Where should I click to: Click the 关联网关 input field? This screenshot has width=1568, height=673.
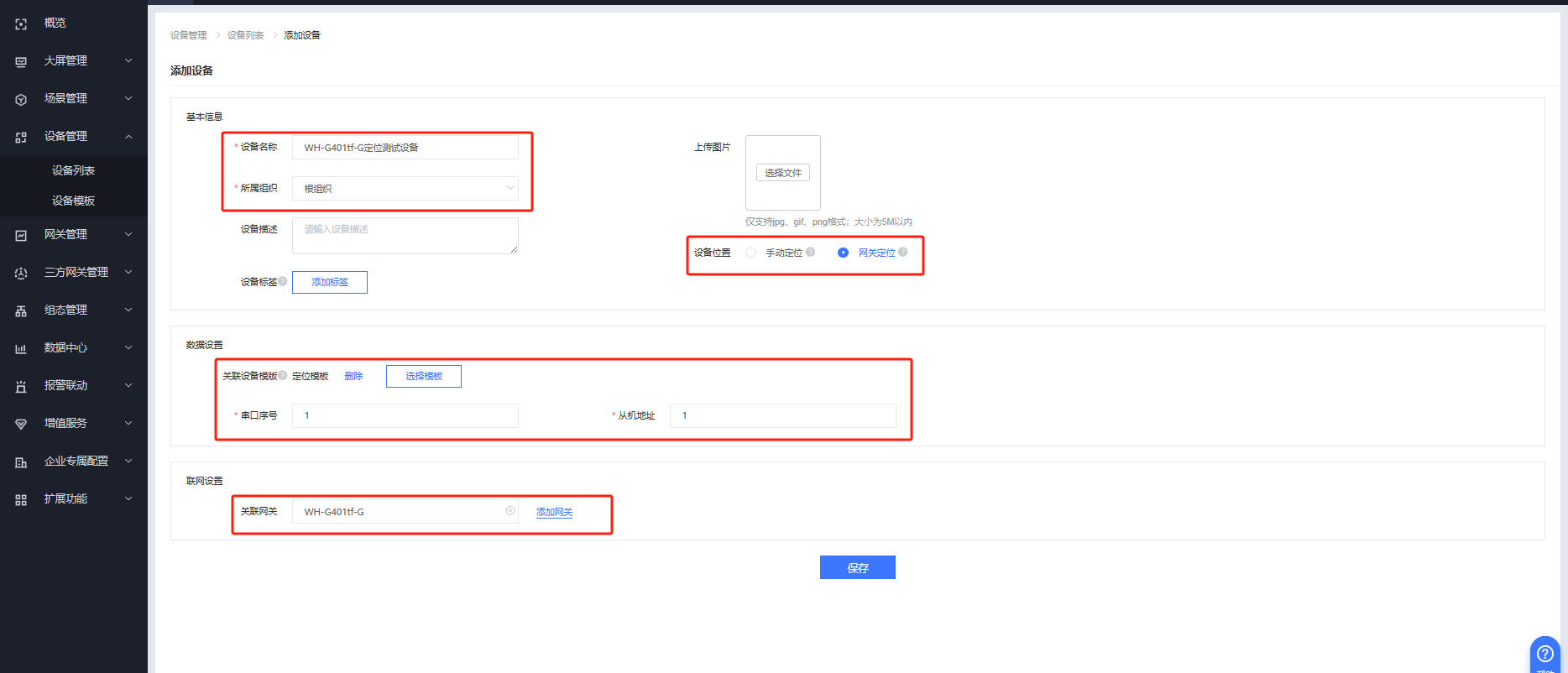[405, 511]
